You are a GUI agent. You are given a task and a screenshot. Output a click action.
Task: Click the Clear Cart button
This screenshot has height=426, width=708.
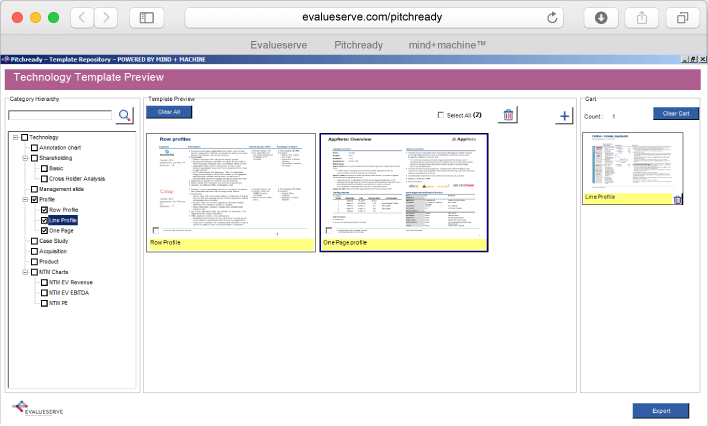coord(676,113)
